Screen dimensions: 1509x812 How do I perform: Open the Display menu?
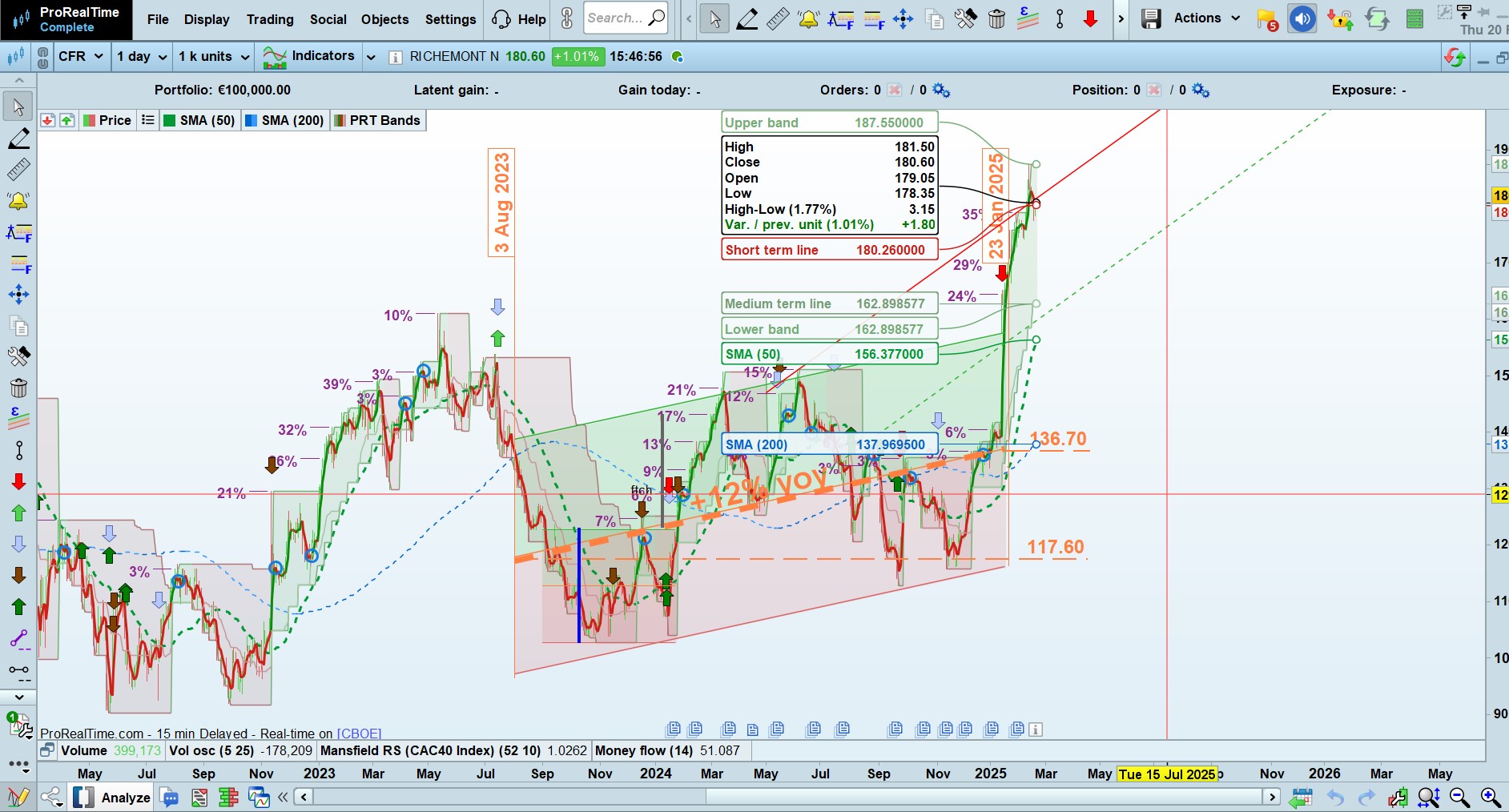coord(207,19)
